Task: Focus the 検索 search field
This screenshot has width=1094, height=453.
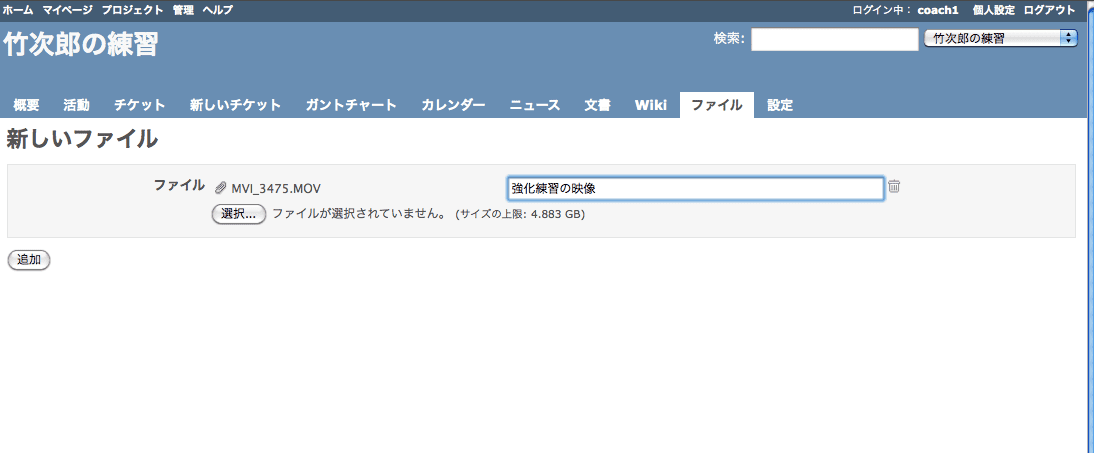Action: [x=834, y=39]
